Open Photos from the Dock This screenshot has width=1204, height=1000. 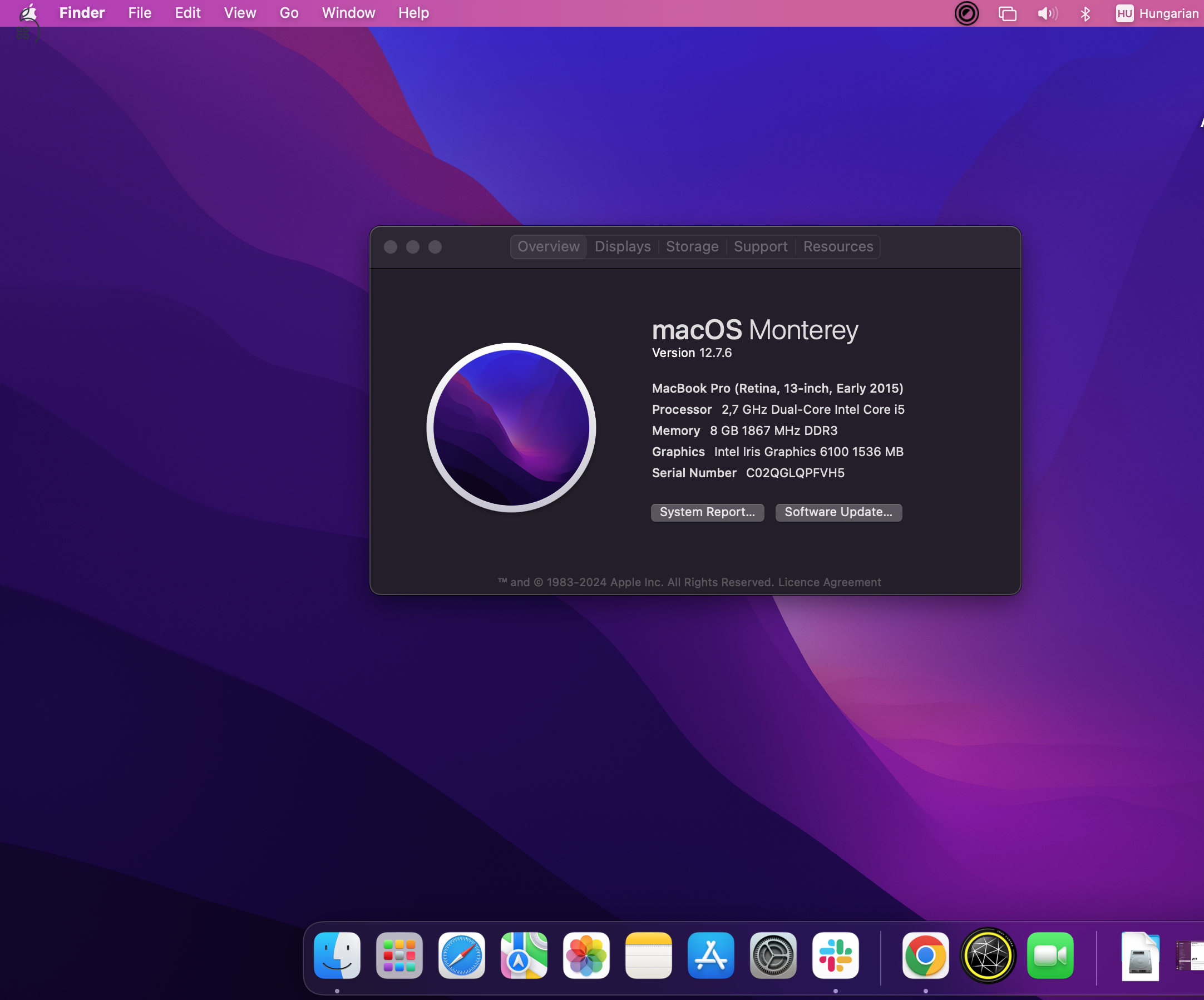pyautogui.click(x=586, y=956)
